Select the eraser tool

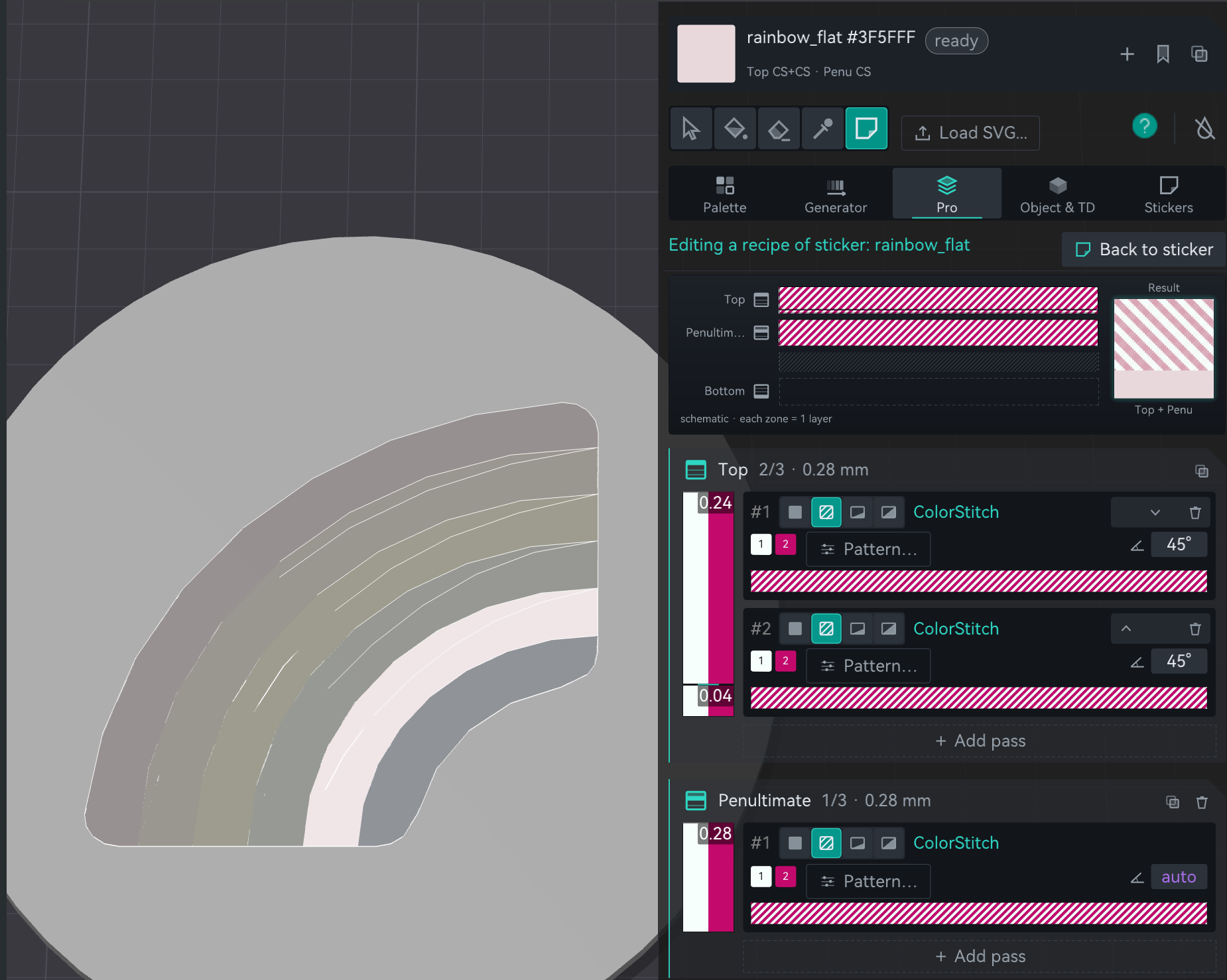[x=779, y=129]
